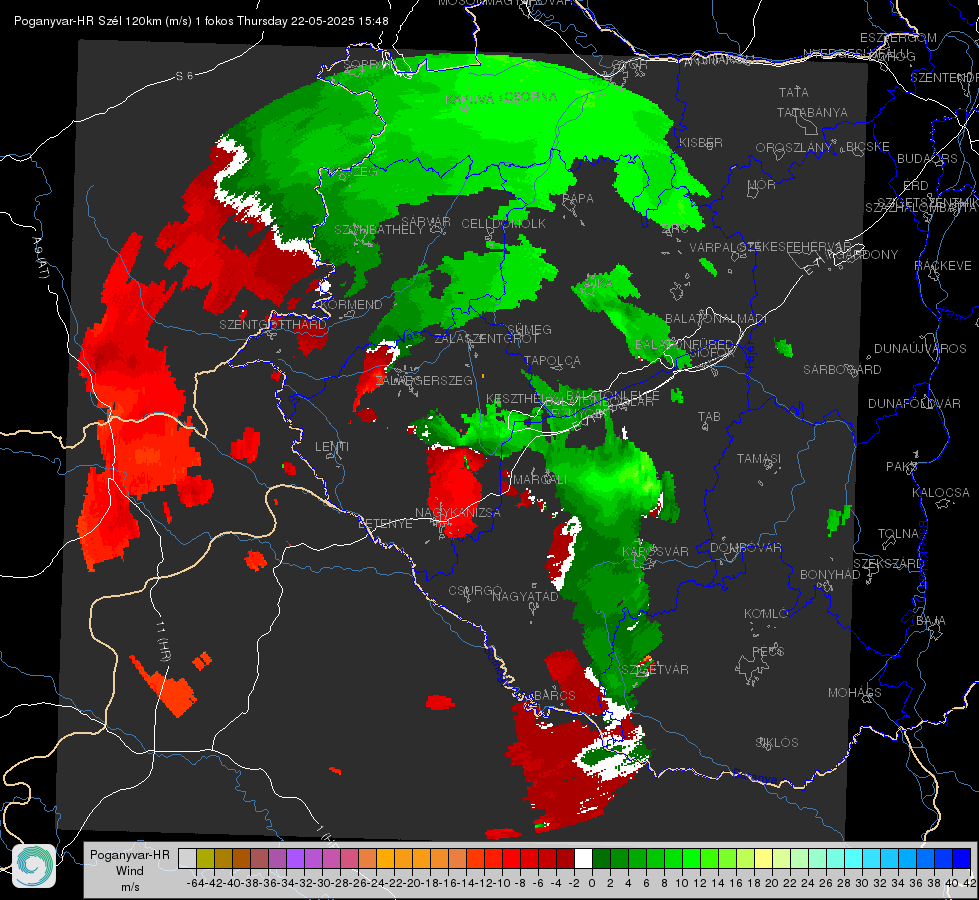Viewport: 979px width, 900px height.
Task: Click the DUNAUJVAROS city label
Action: 920,349
